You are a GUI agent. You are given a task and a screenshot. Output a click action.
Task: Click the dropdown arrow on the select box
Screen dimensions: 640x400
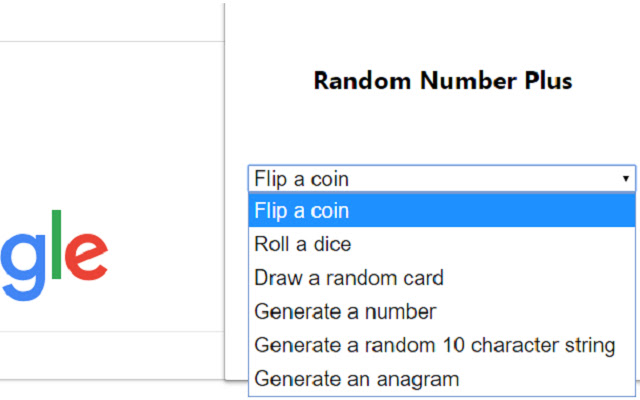(x=626, y=179)
